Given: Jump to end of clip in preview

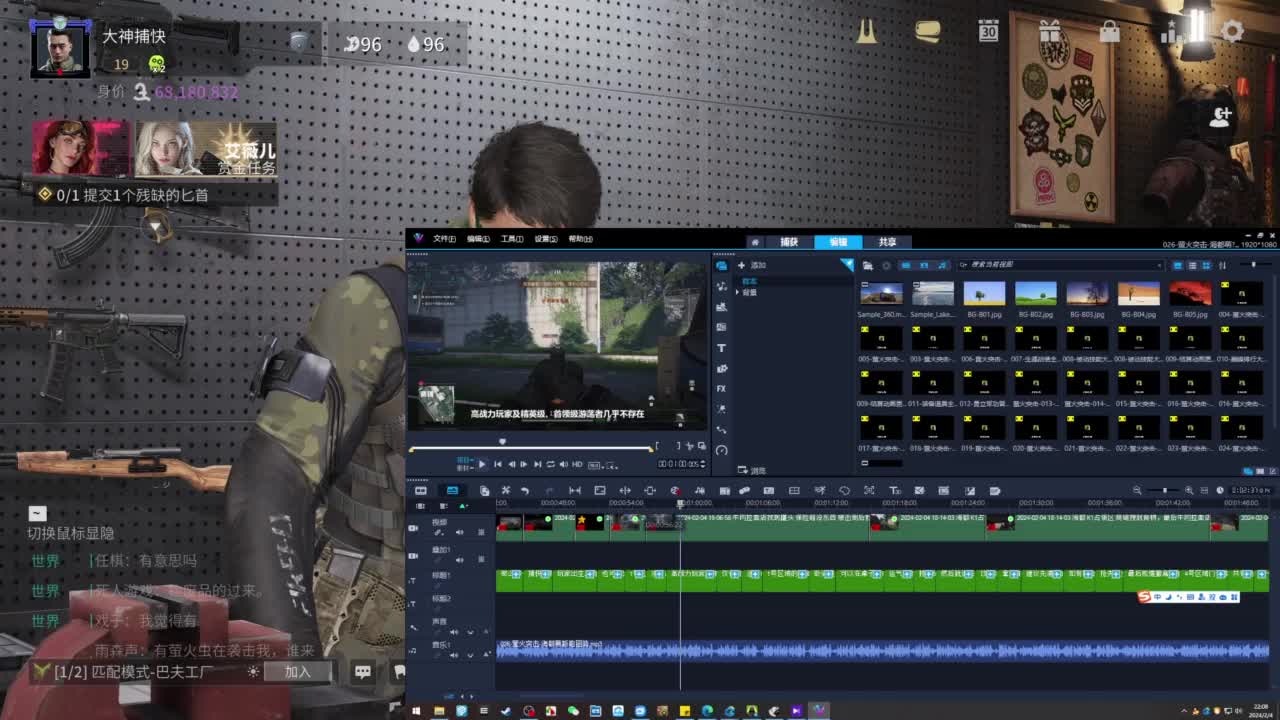Looking at the screenshot, I should [537, 464].
